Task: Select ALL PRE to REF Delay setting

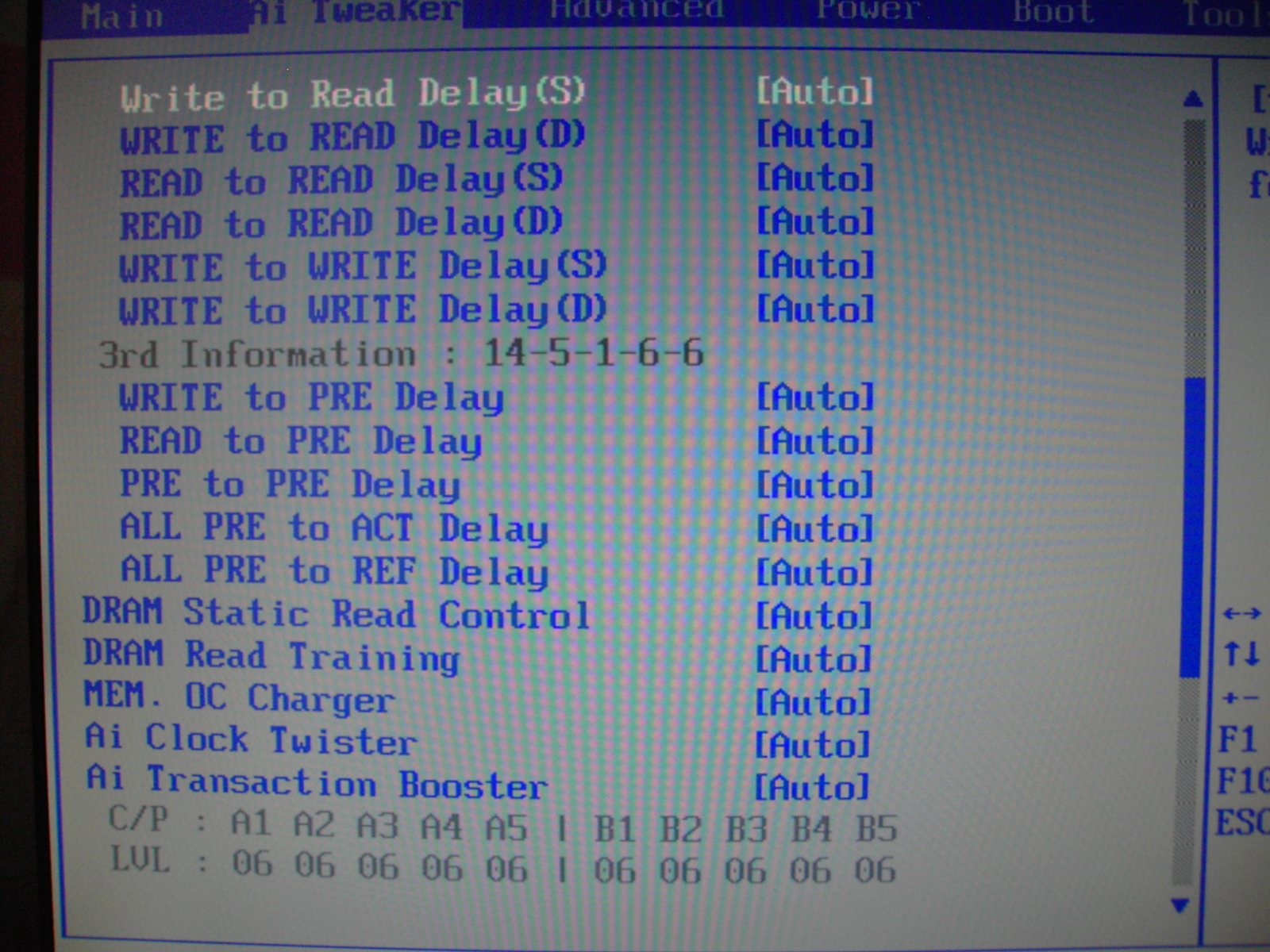Action: (334, 571)
